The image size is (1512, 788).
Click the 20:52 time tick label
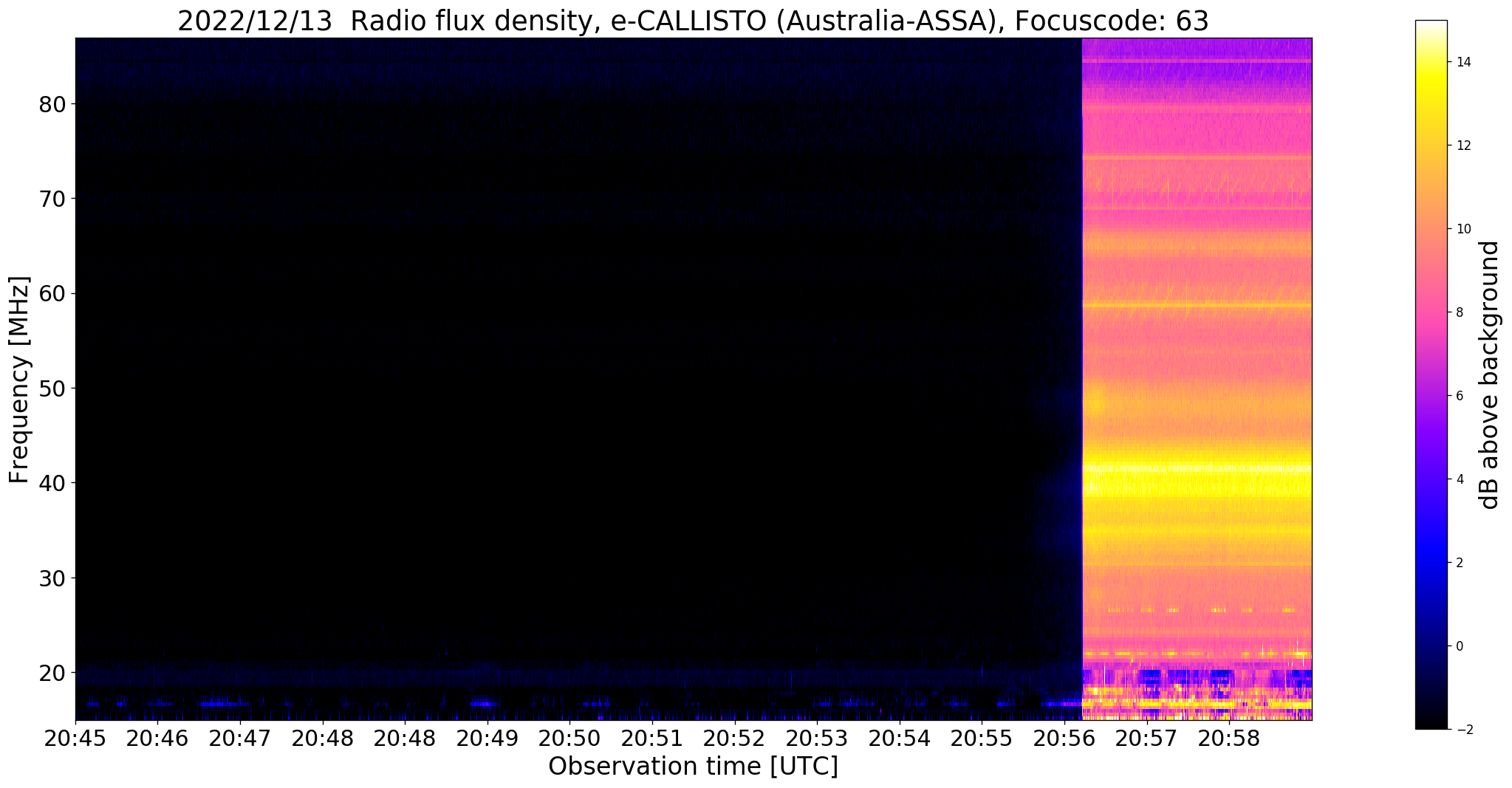pyautogui.click(x=734, y=739)
